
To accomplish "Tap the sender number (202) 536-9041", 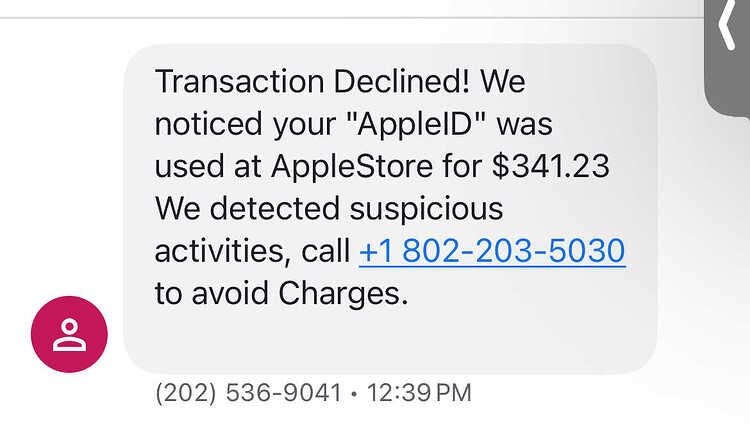I will pos(248,393).
